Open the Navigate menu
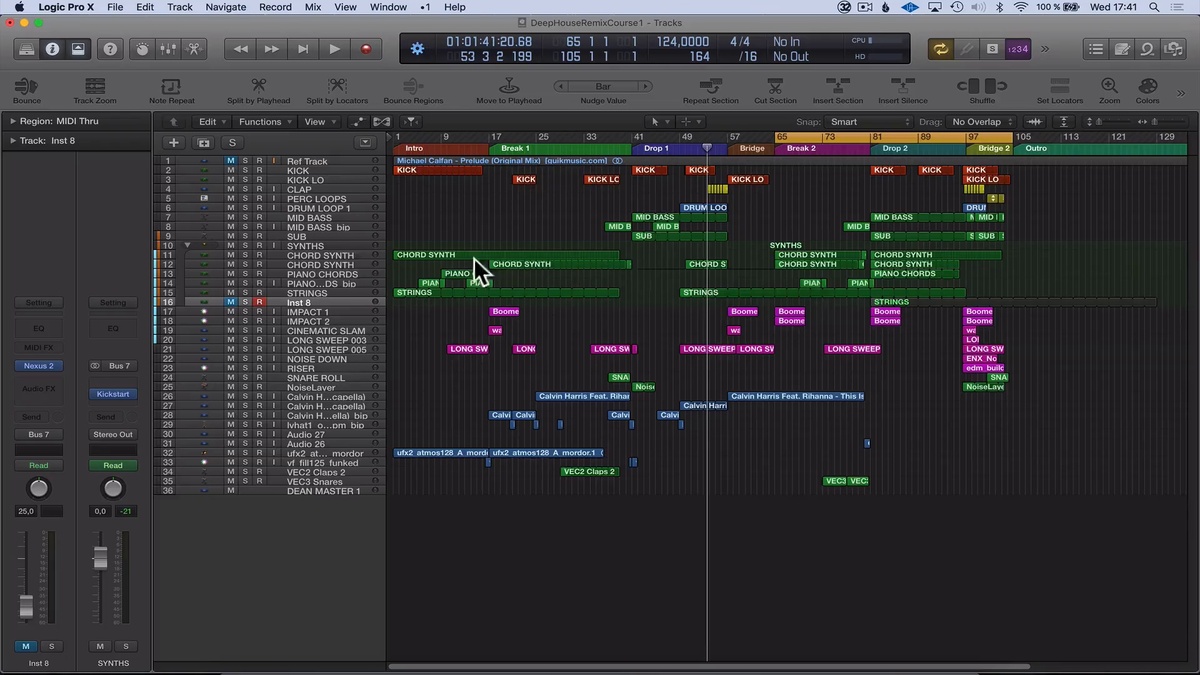The width and height of the screenshot is (1200, 675). coord(225,7)
